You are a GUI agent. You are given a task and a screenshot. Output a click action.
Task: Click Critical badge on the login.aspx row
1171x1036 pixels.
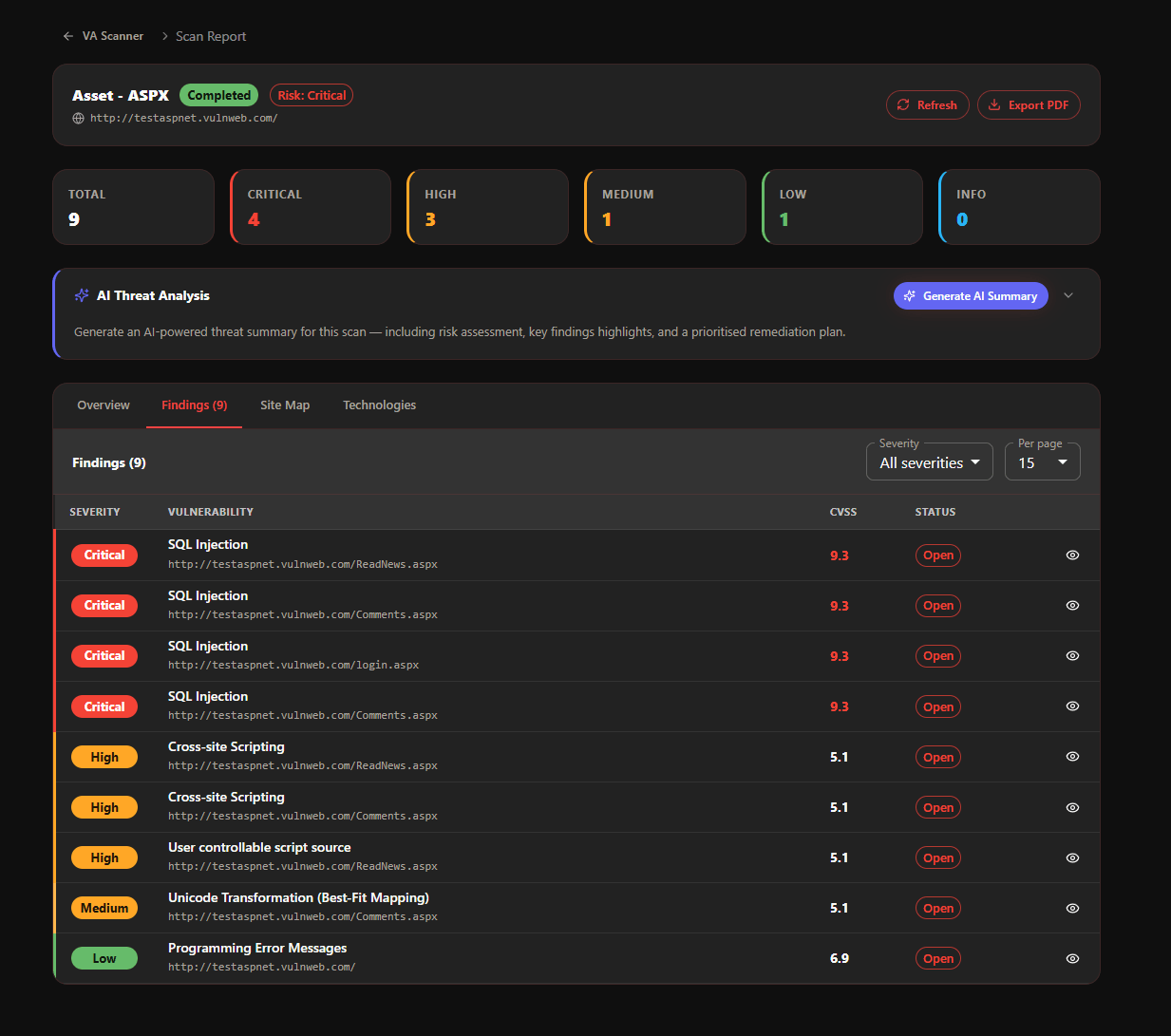pyautogui.click(x=104, y=656)
